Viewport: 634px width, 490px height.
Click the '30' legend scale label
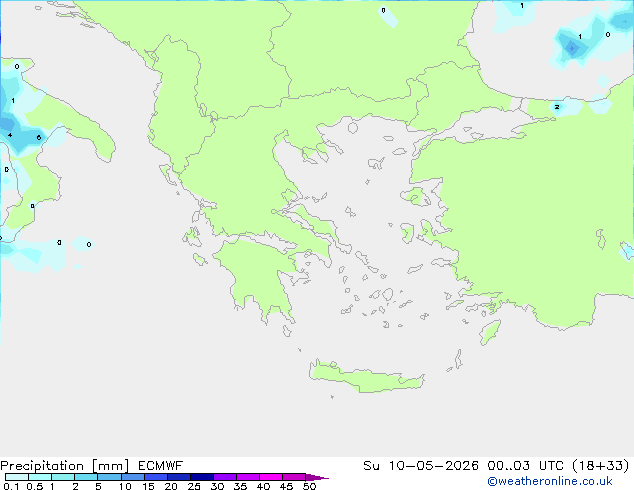coord(217,486)
